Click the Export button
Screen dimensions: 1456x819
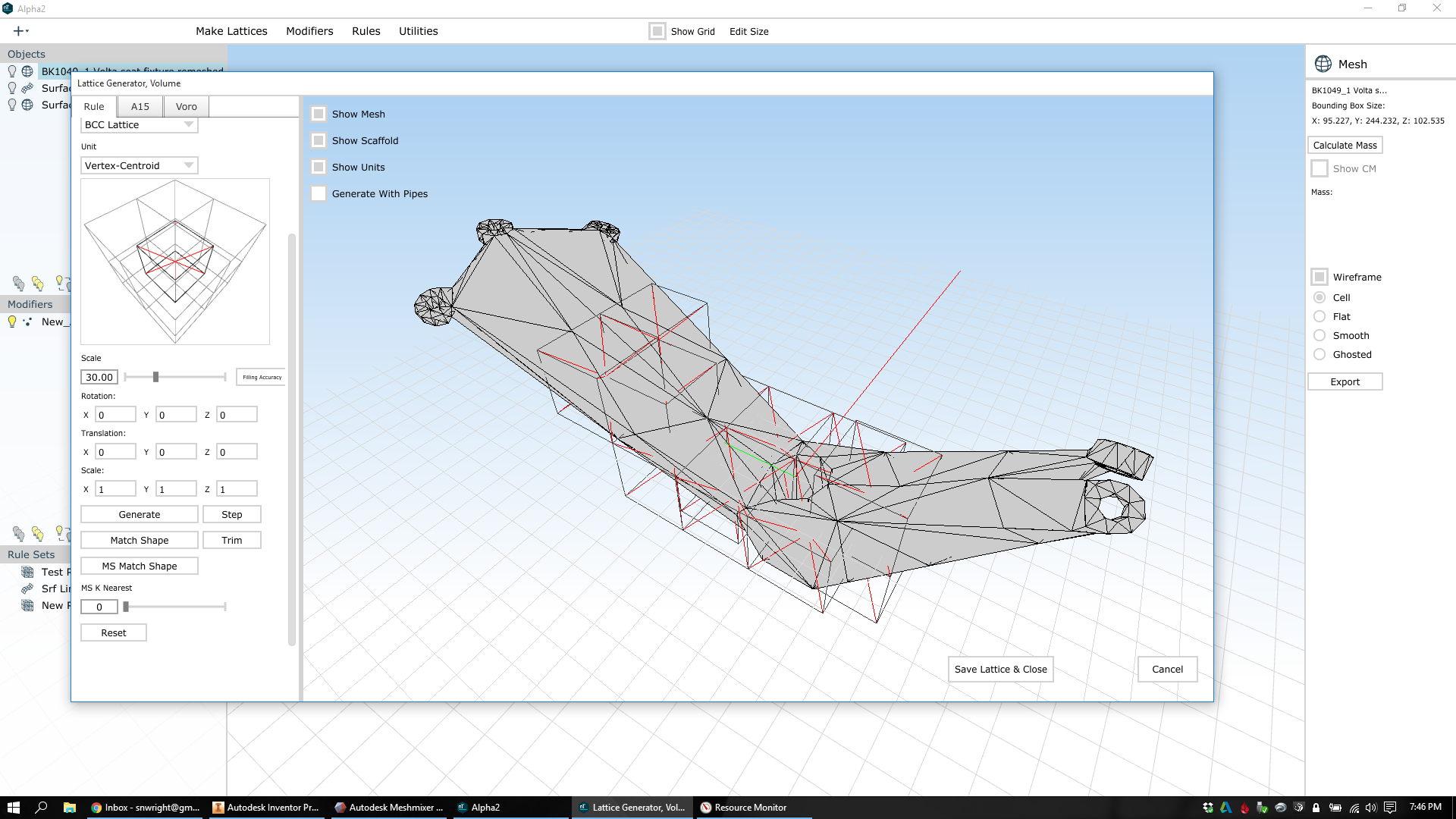click(x=1345, y=381)
